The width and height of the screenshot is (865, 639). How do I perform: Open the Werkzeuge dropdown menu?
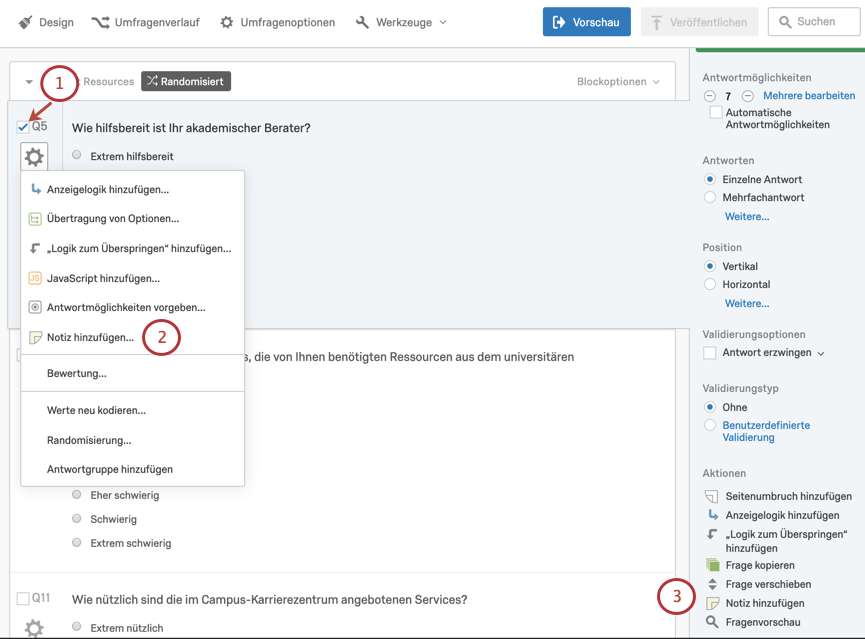point(401,22)
